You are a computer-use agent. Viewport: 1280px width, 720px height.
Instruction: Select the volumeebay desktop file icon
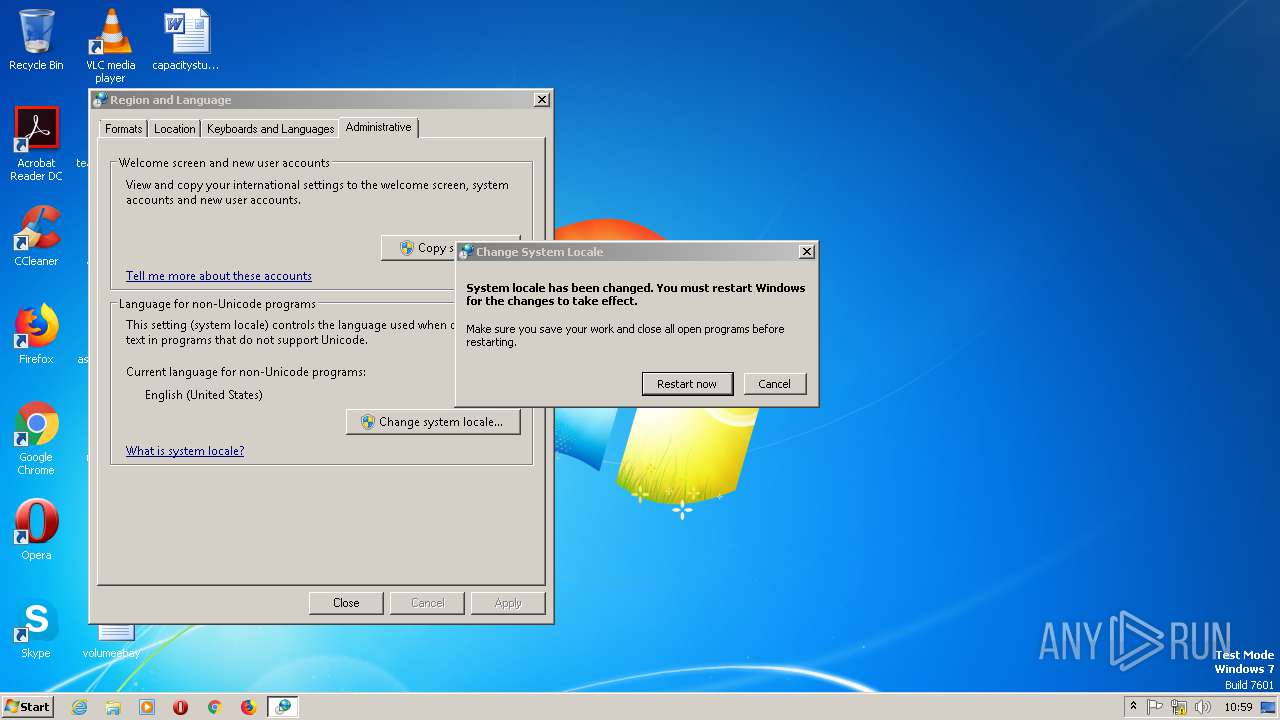111,640
